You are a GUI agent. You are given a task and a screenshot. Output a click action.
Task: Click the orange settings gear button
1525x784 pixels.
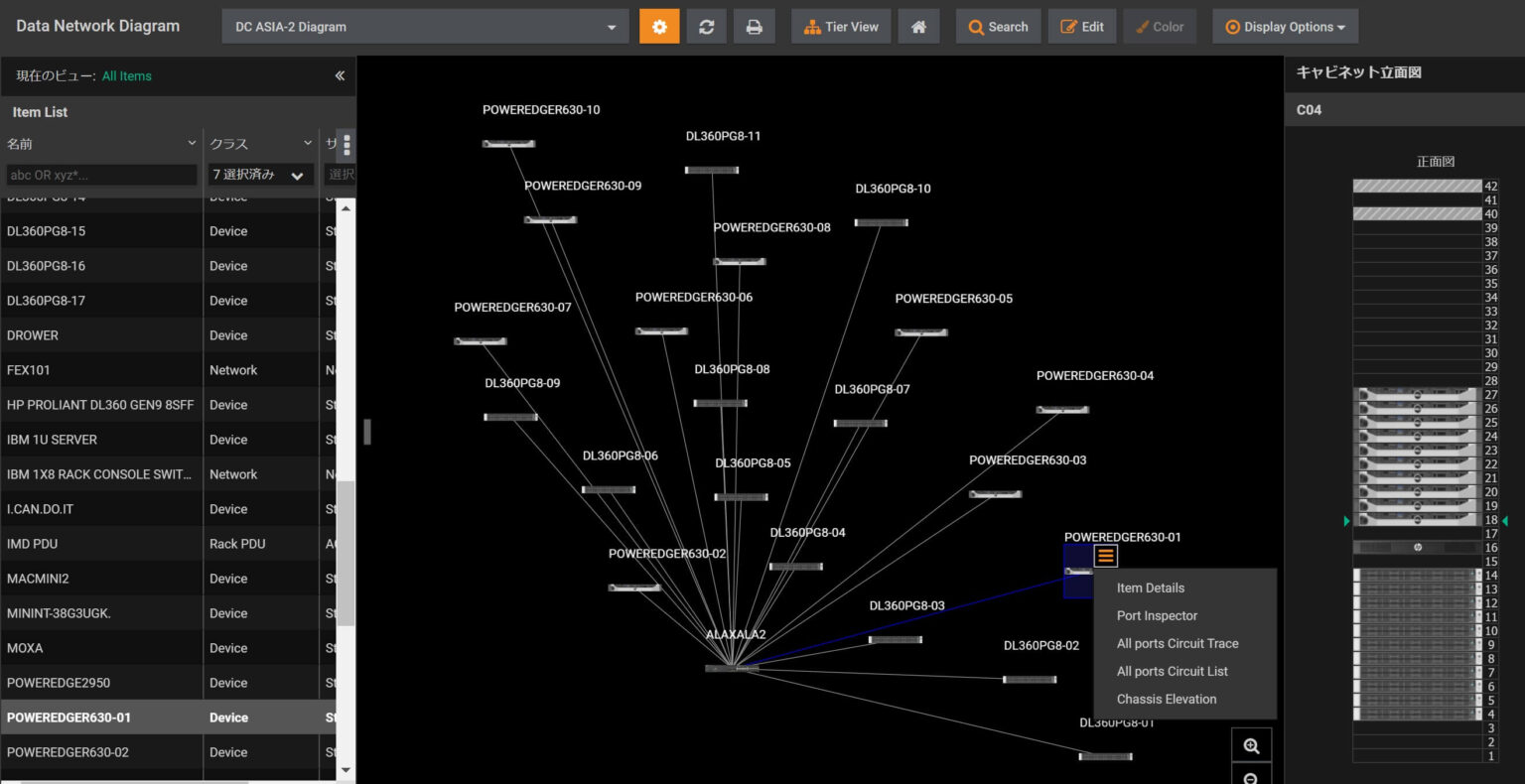pyautogui.click(x=659, y=27)
